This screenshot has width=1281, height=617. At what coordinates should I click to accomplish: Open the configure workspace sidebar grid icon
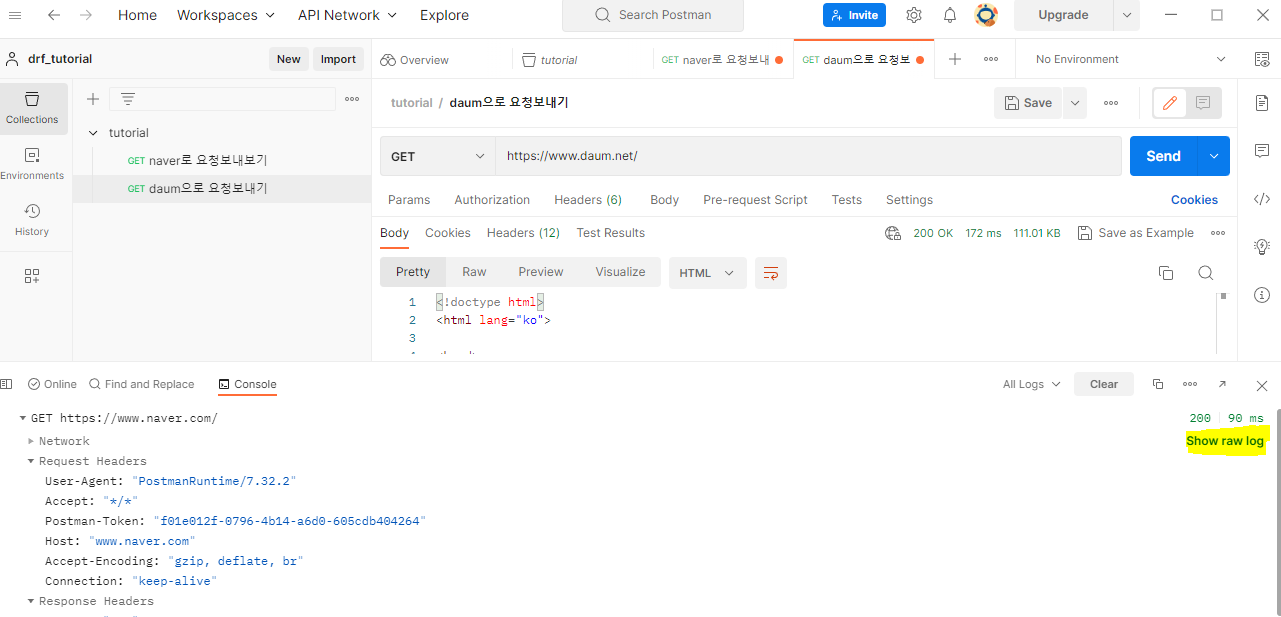[x=32, y=276]
